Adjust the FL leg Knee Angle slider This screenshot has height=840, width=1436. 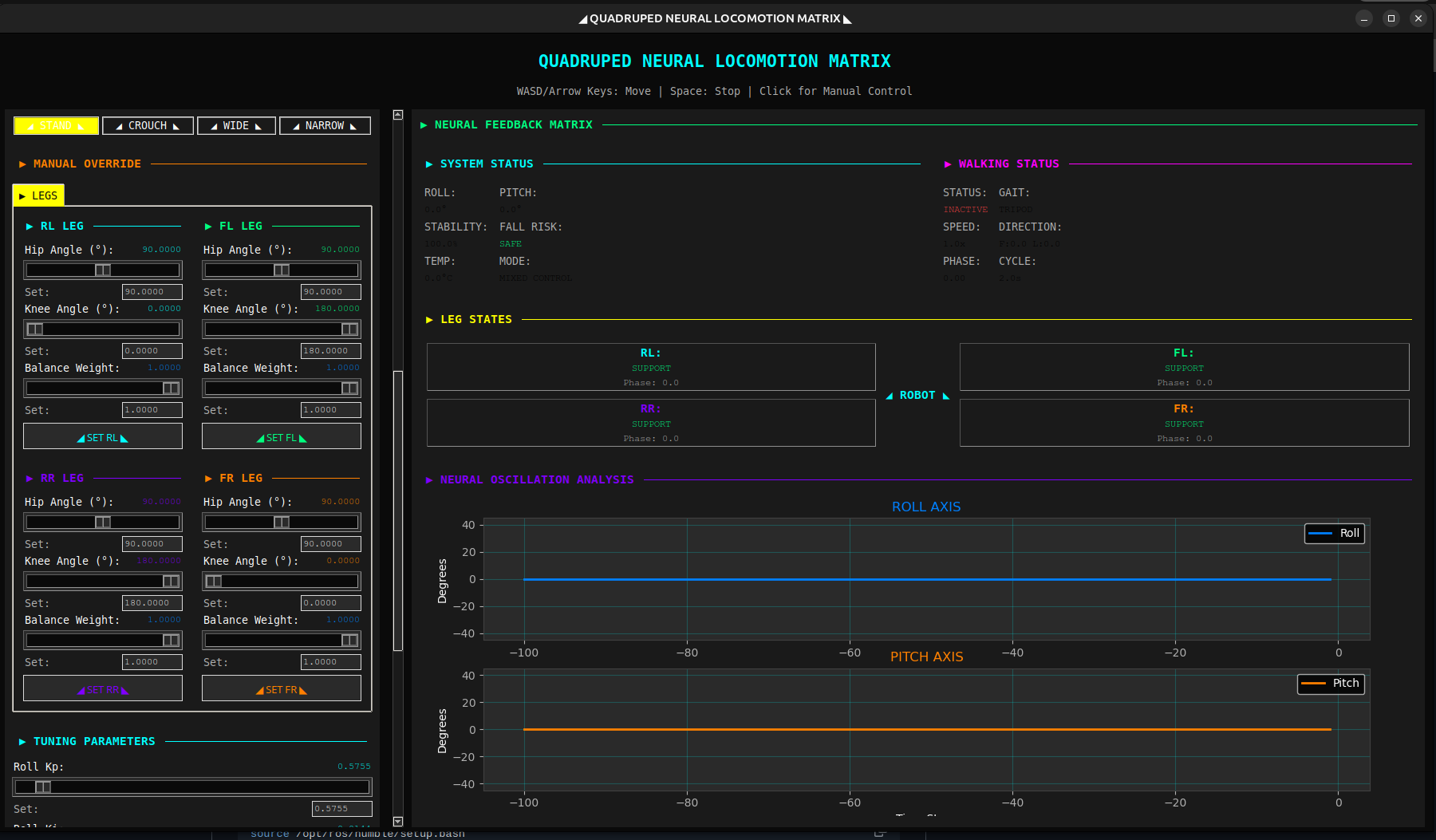(282, 329)
